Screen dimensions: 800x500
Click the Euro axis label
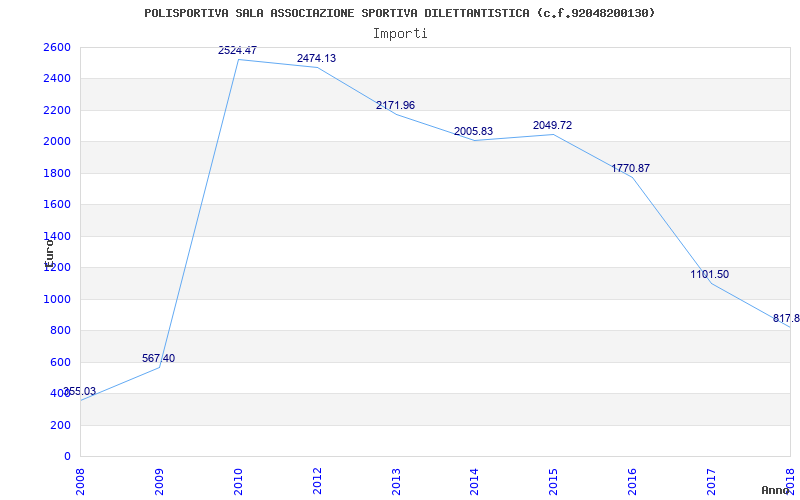pyautogui.click(x=49, y=253)
